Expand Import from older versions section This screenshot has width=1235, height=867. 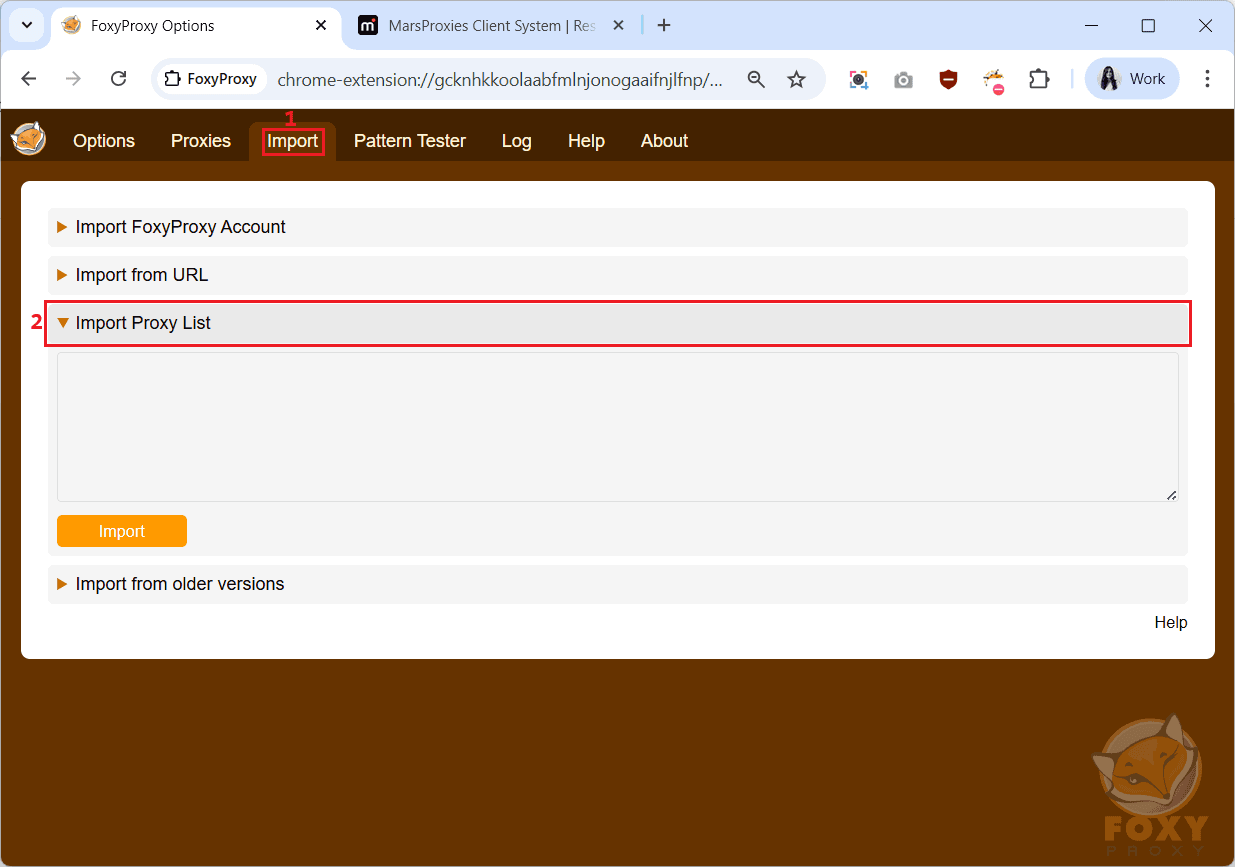pos(180,584)
